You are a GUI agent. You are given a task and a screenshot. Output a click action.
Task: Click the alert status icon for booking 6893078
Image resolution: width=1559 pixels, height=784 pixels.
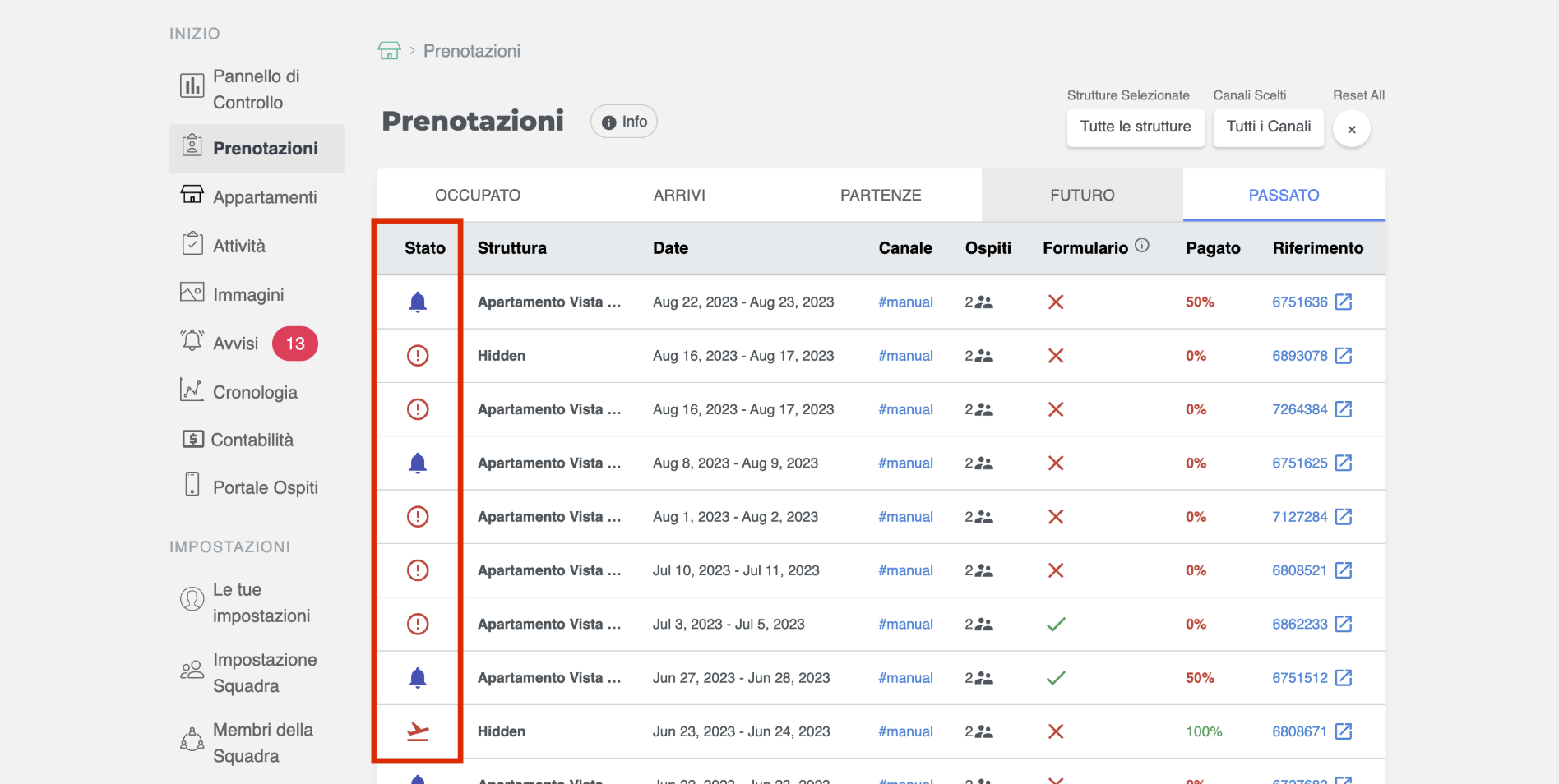[x=418, y=356]
